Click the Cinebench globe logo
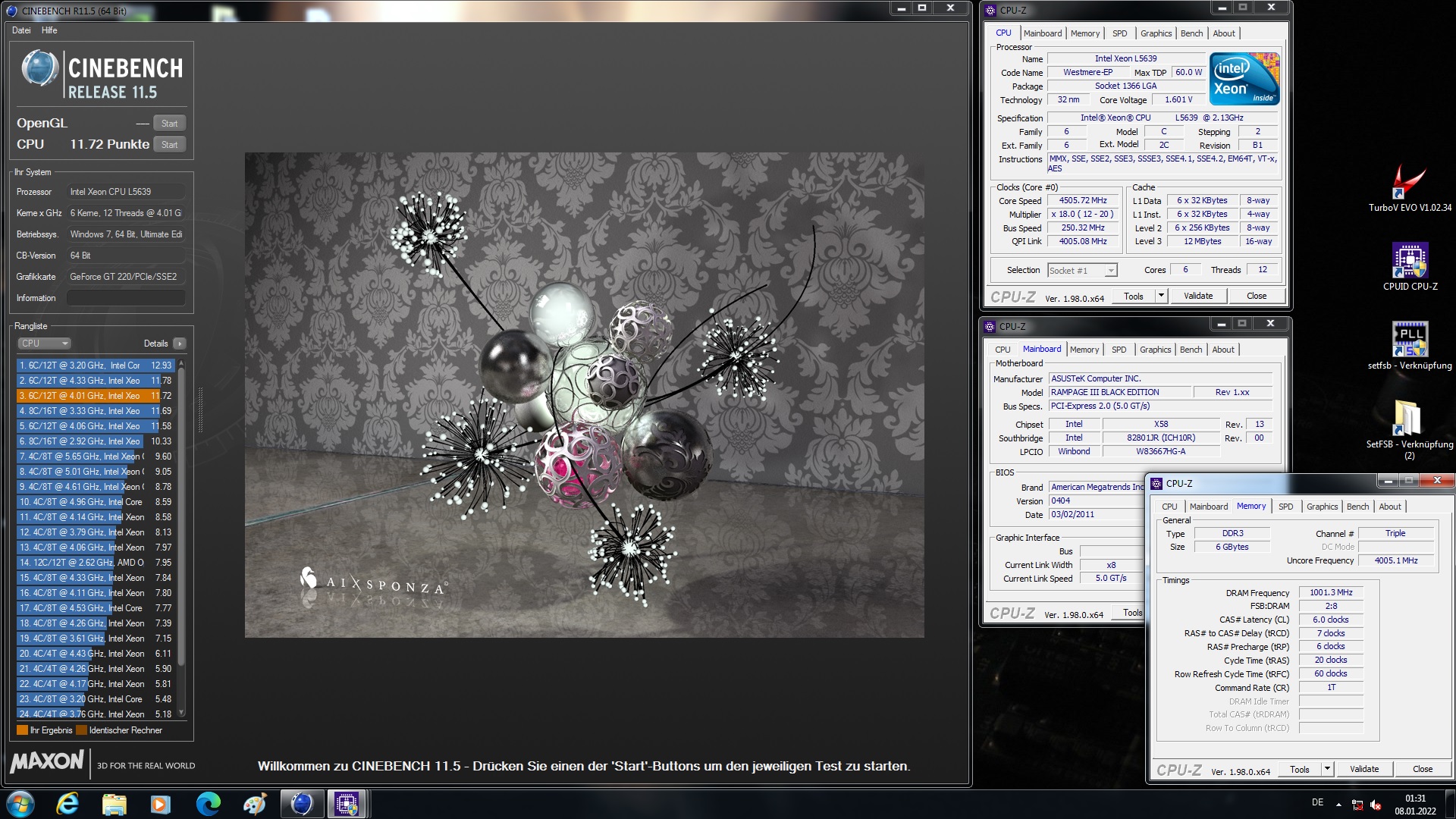Screen dimensions: 1456x819 point(40,69)
